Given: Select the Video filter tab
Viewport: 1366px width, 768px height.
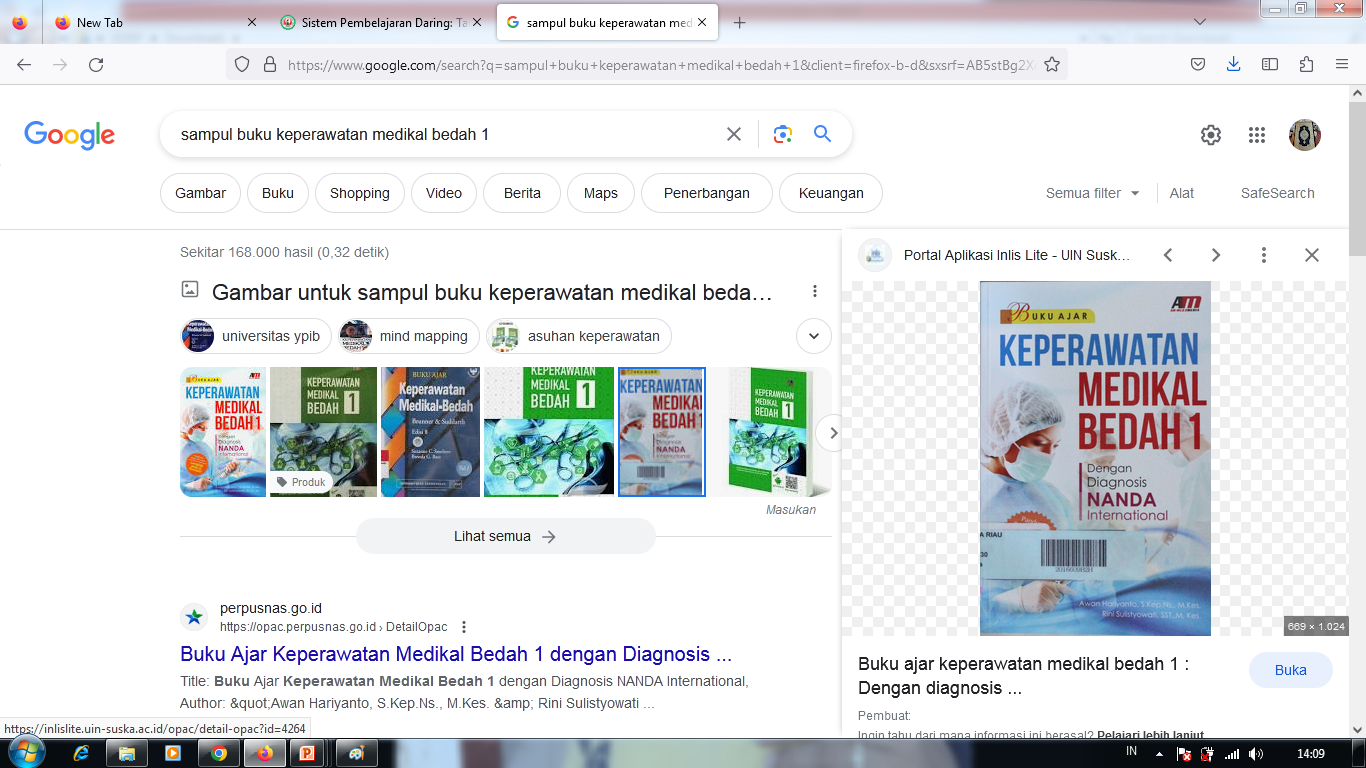Looking at the screenshot, I should (444, 193).
